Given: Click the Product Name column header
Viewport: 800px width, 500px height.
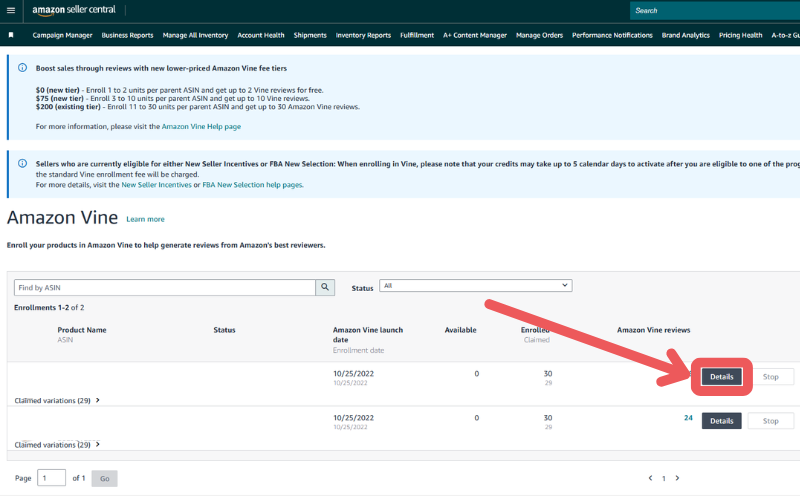Looking at the screenshot, I should [x=82, y=330].
